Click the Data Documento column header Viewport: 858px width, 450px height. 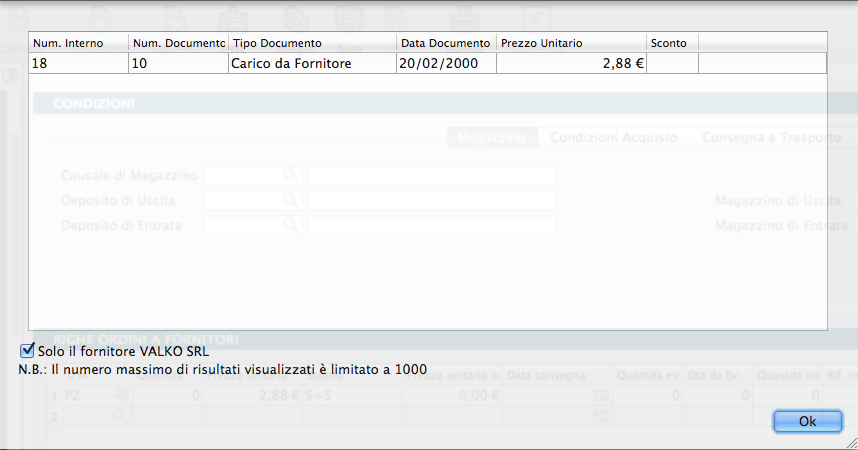tap(445, 43)
